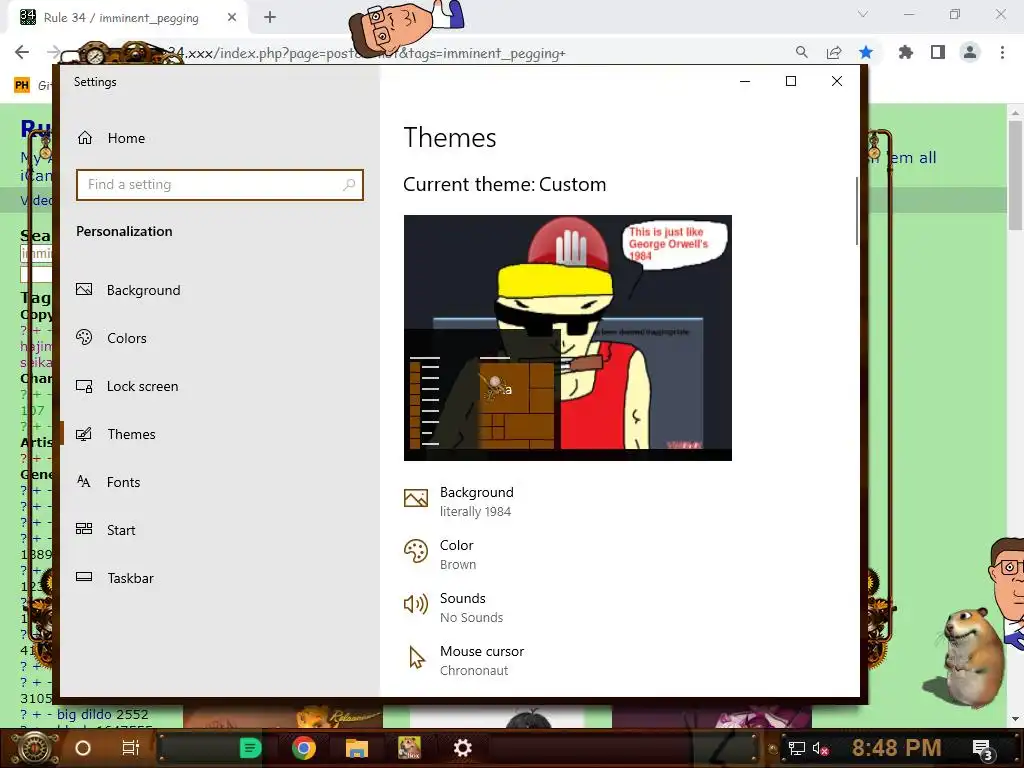The image size is (1024, 768).
Task: Open Chrome tab search chevron
Action: (863, 14)
